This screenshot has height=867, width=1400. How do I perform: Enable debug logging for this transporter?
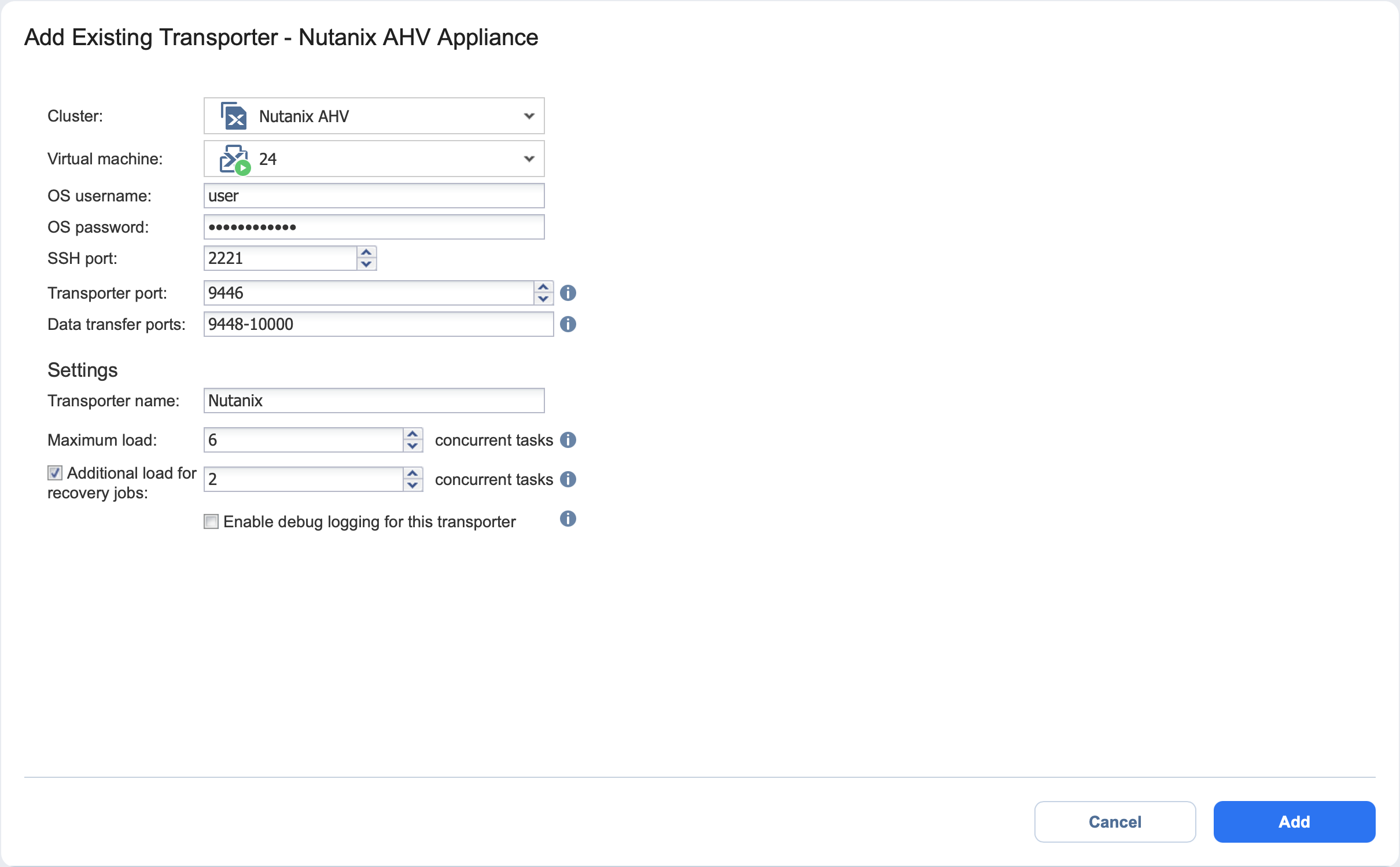point(211,521)
